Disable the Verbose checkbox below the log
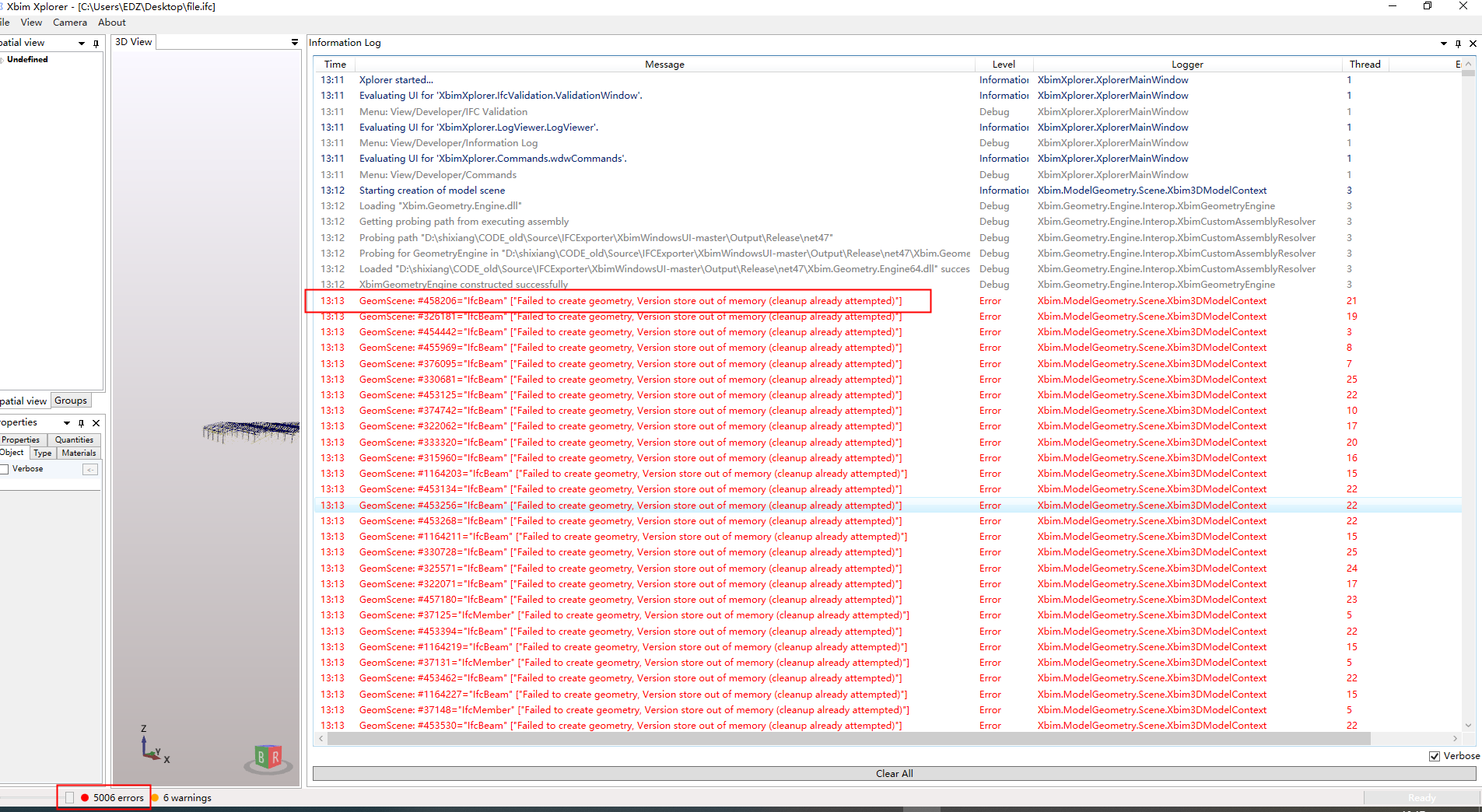The image size is (1482, 812). [1434, 756]
